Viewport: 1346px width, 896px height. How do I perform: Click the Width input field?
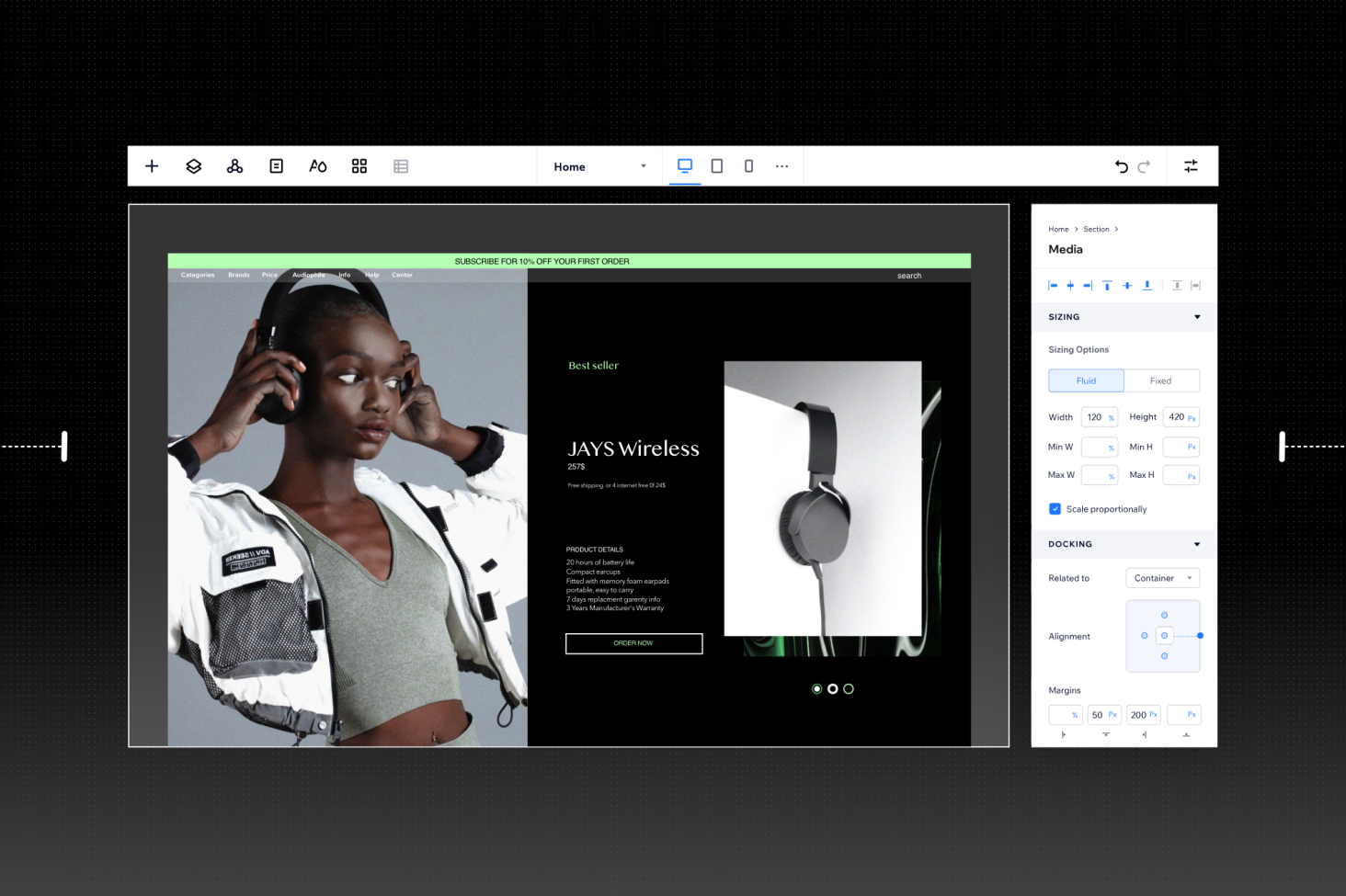tap(1094, 417)
